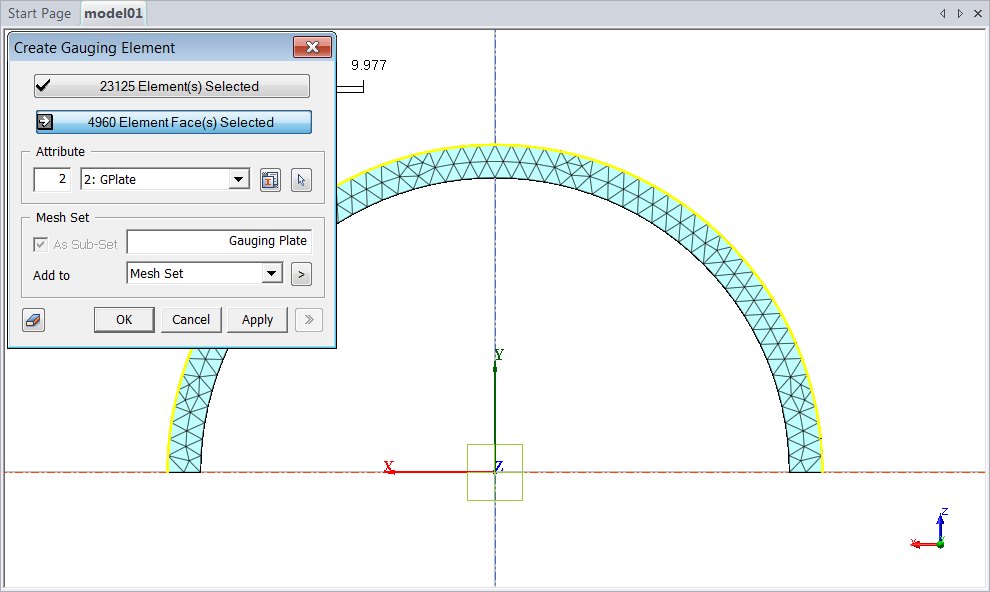Click the Gauging Plate name field
Viewport: 990px width, 592px height.
tap(219, 241)
